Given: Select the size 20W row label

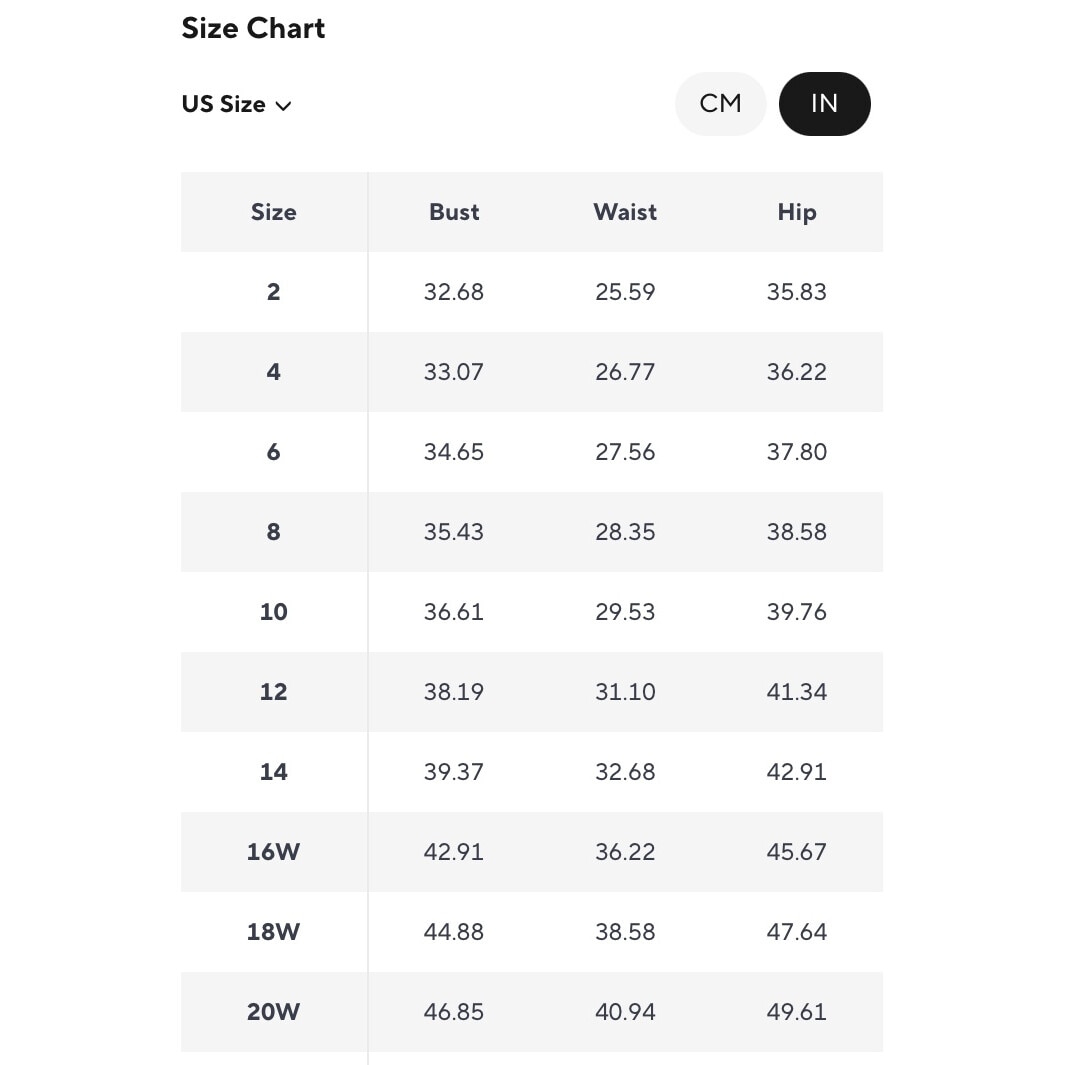Looking at the screenshot, I should [273, 1012].
